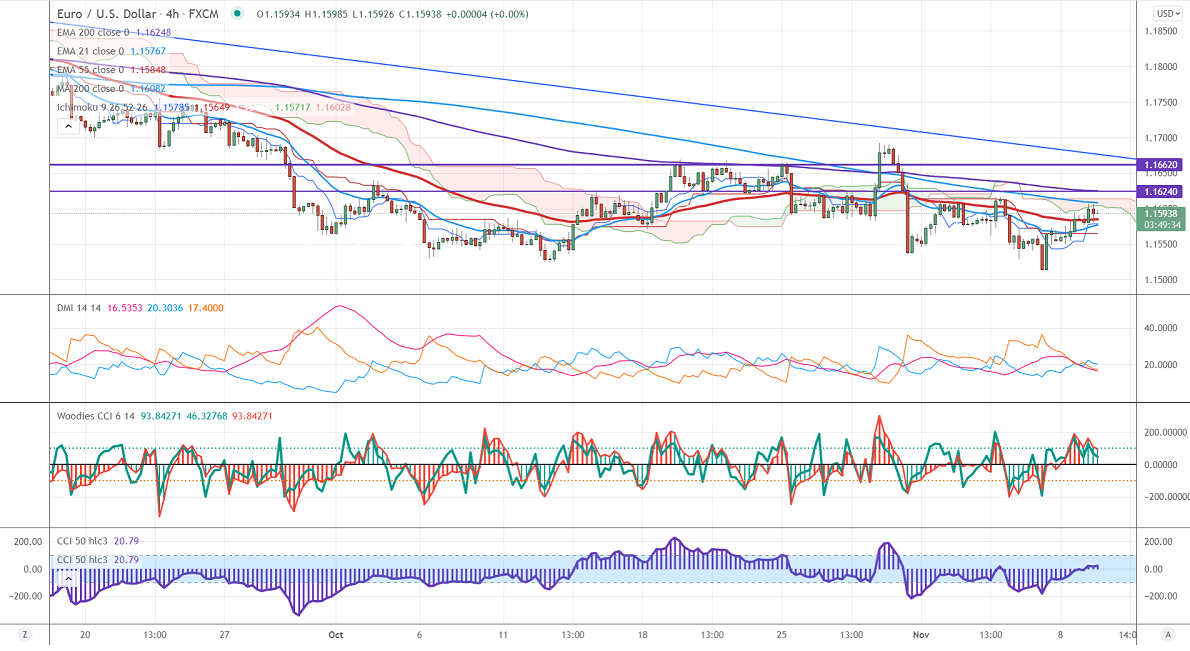Select the EMA 21 close 0 legend
This screenshot has height=651, width=1190.
(x=90, y=51)
